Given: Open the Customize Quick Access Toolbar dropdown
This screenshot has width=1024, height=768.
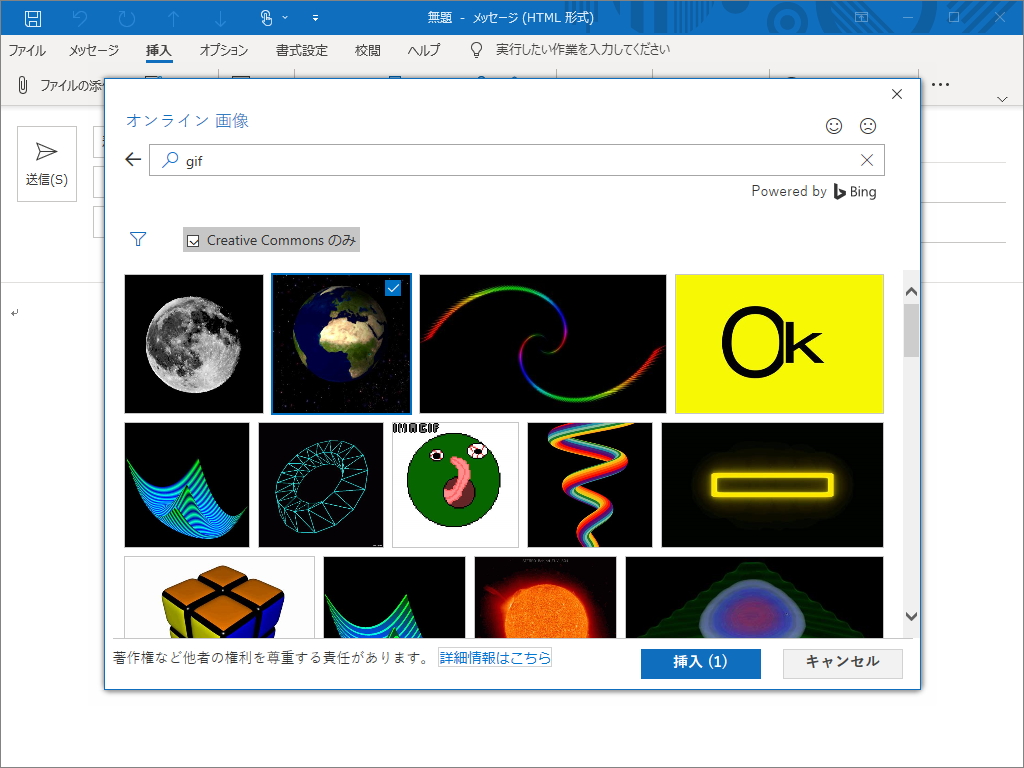Looking at the screenshot, I should [x=314, y=17].
